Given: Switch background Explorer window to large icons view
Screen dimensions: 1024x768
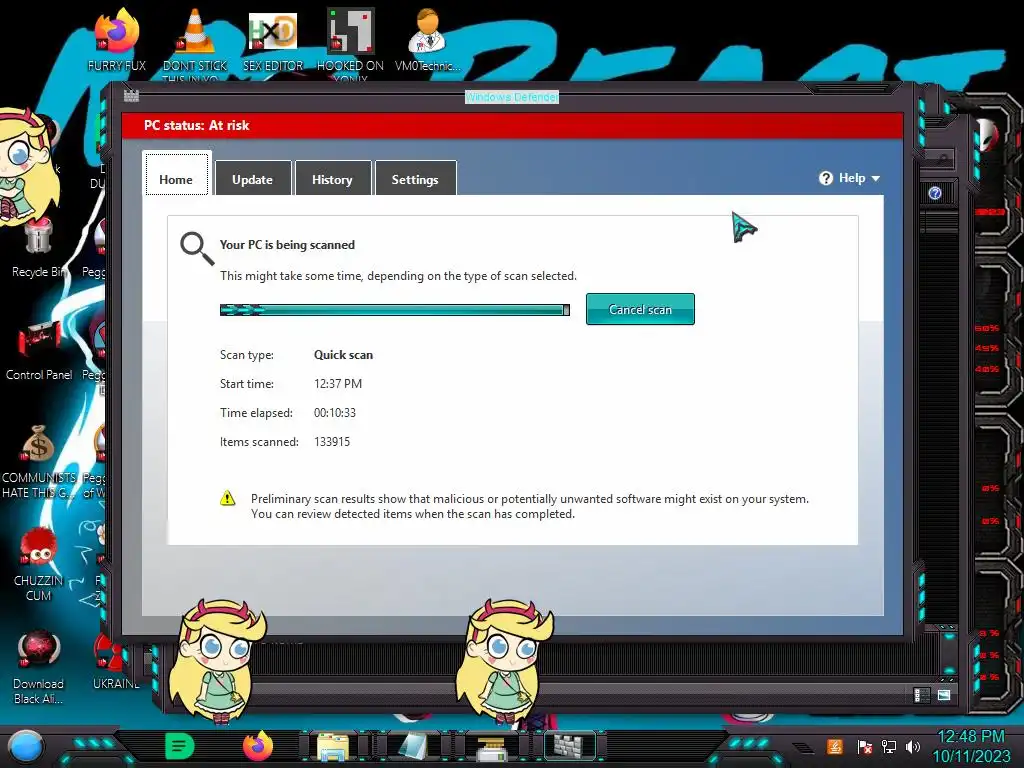Looking at the screenshot, I should pyautogui.click(x=944, y=695).
